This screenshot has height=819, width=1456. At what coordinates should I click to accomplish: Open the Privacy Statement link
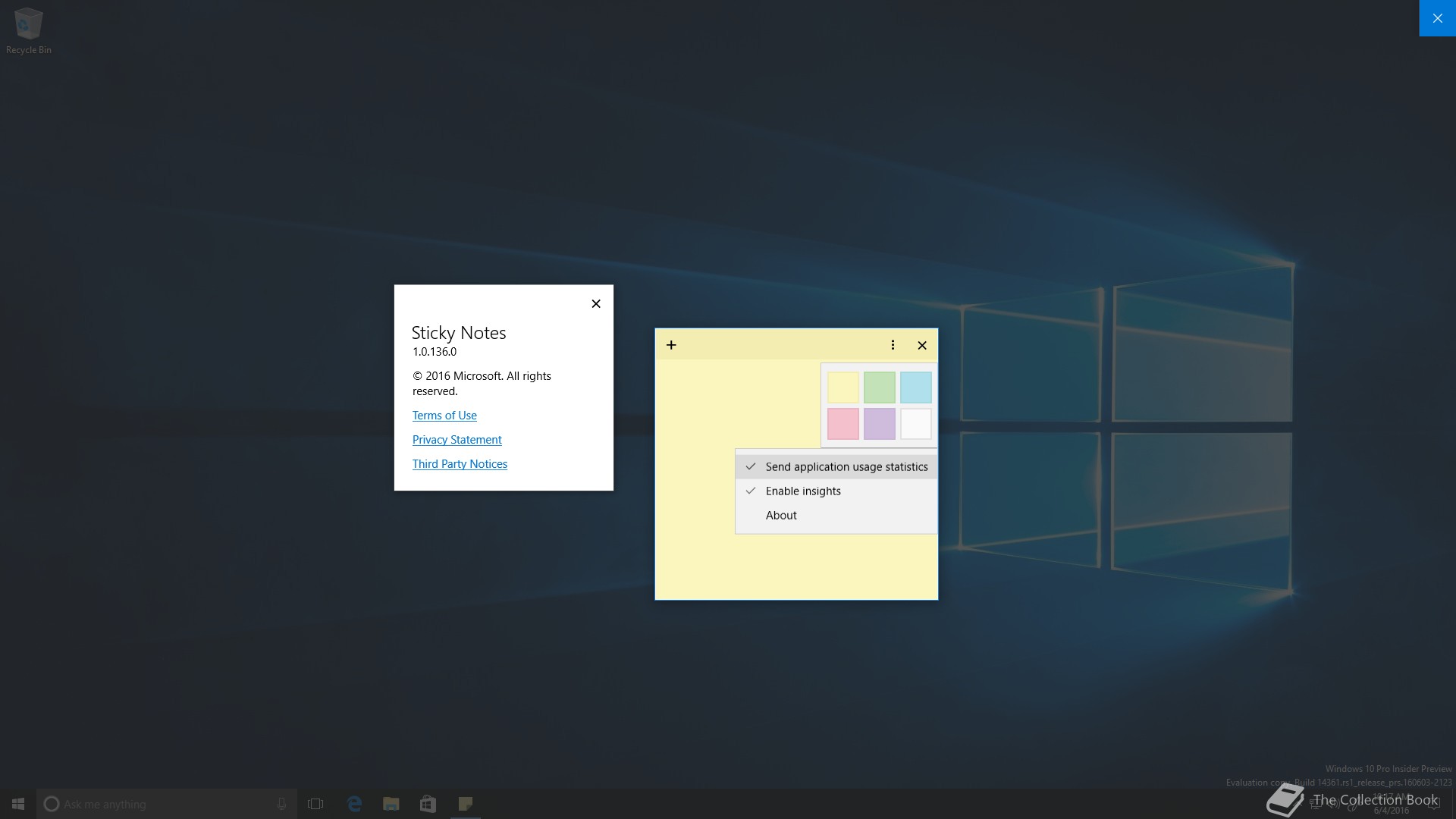(x=457, y=440)
